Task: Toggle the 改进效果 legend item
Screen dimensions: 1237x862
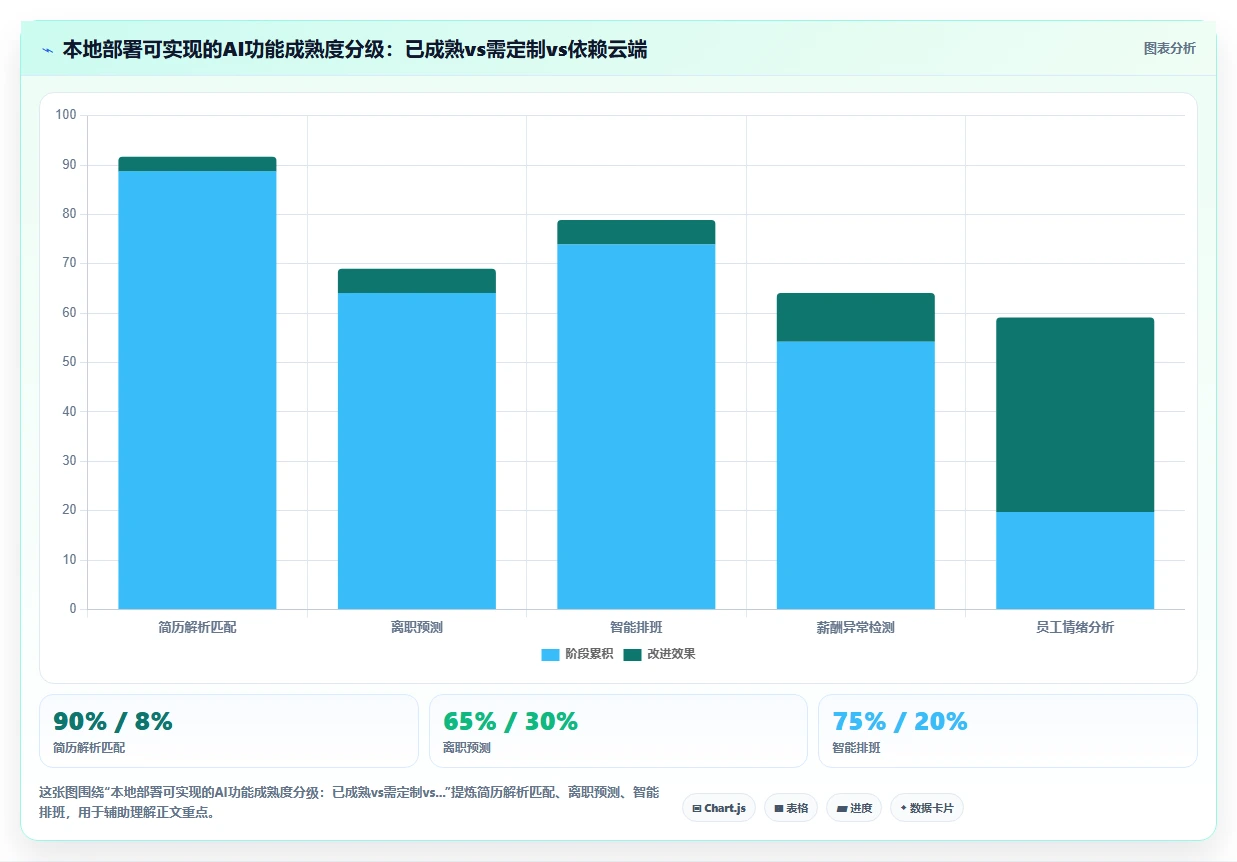Action: (660, 654)
